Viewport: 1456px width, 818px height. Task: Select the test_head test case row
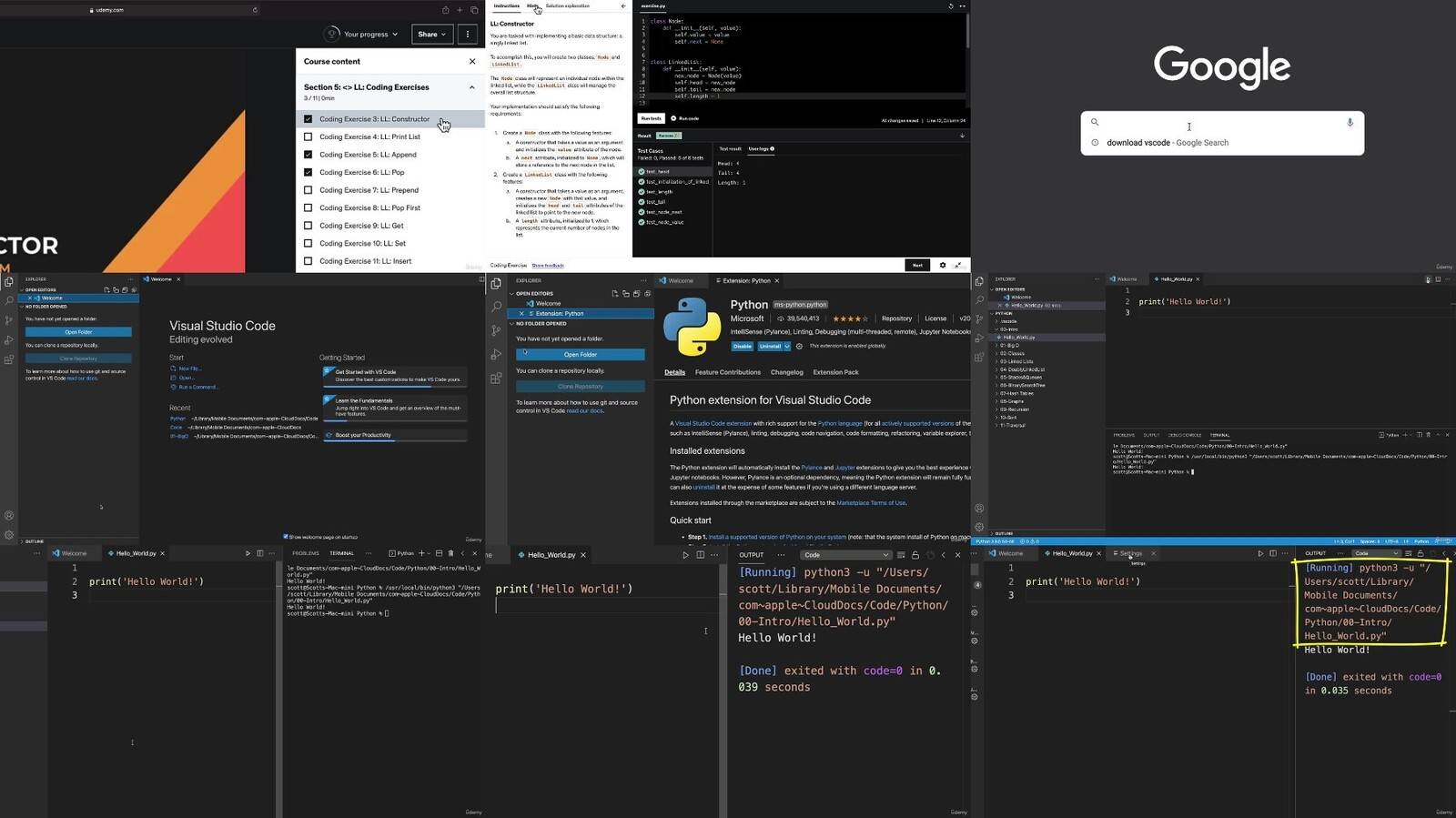click(x=674, y=171)
